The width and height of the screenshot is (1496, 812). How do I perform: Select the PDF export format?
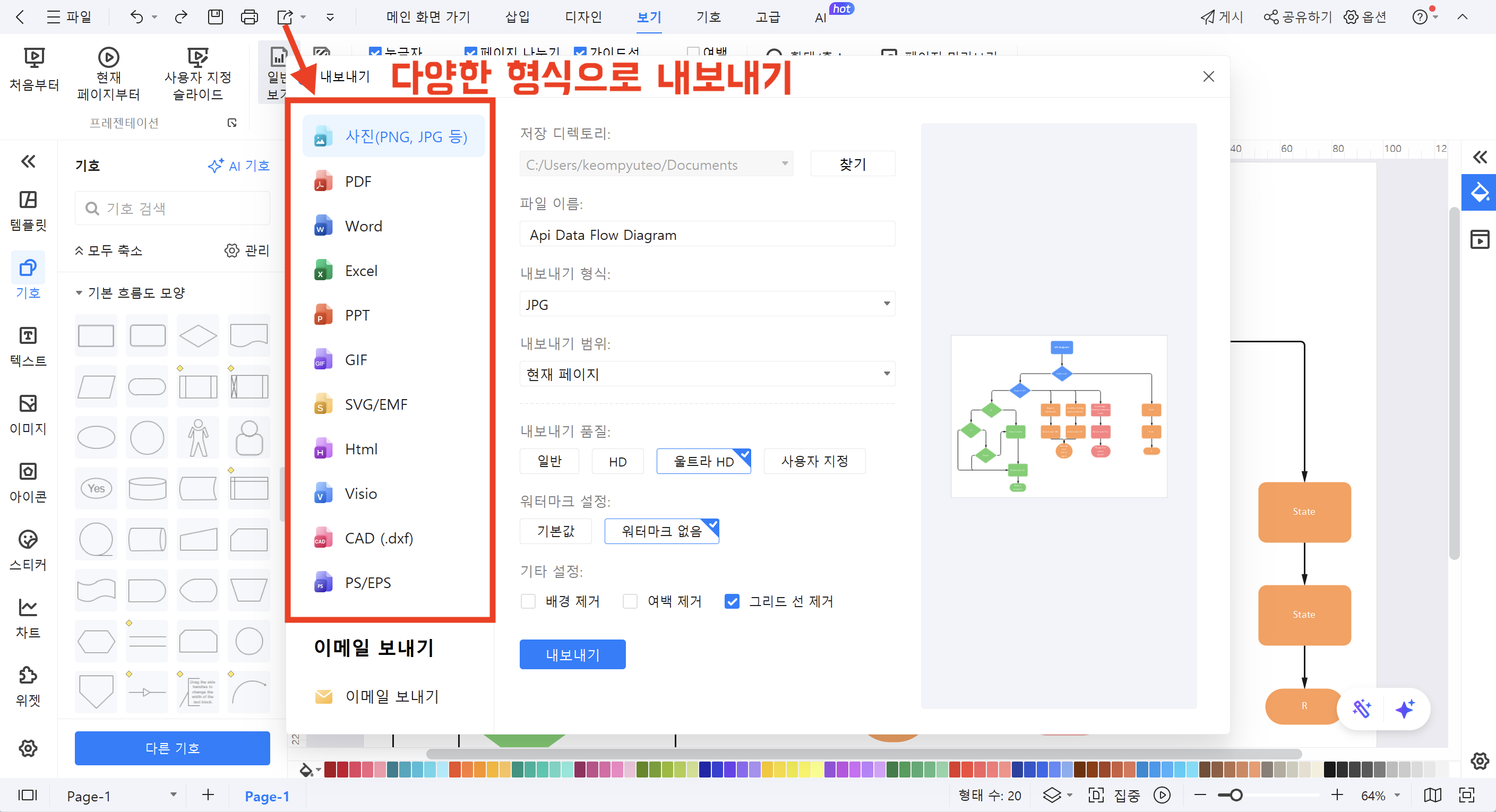358,182
